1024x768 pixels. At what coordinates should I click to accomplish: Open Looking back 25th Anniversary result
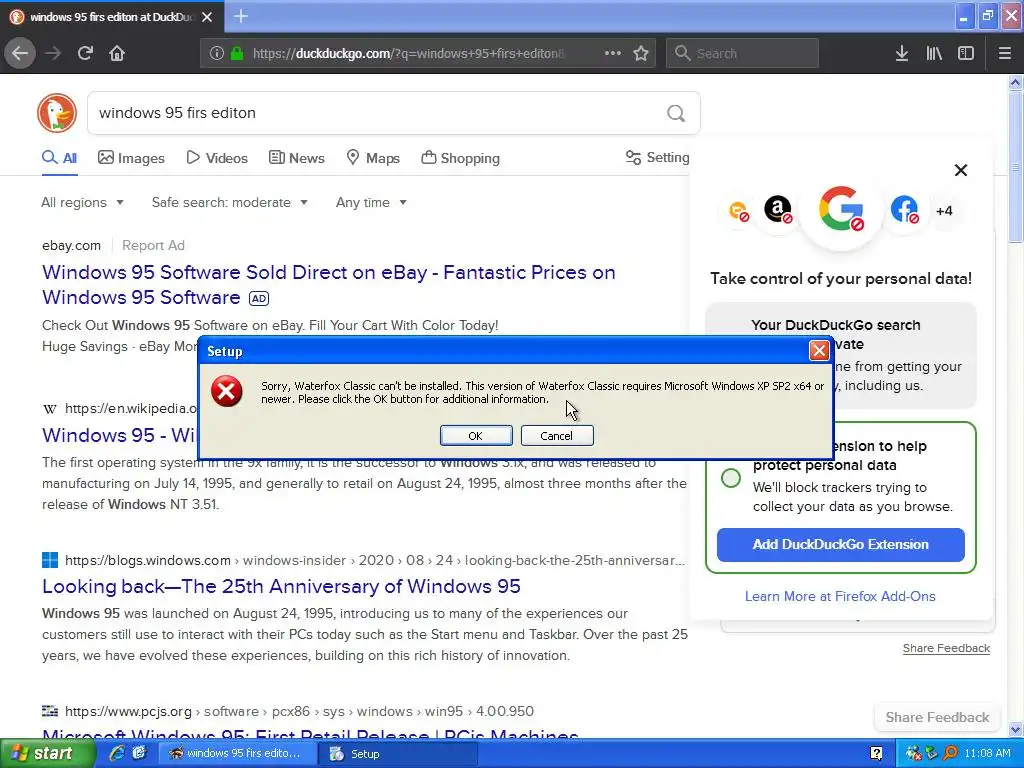tap(281, 586)
